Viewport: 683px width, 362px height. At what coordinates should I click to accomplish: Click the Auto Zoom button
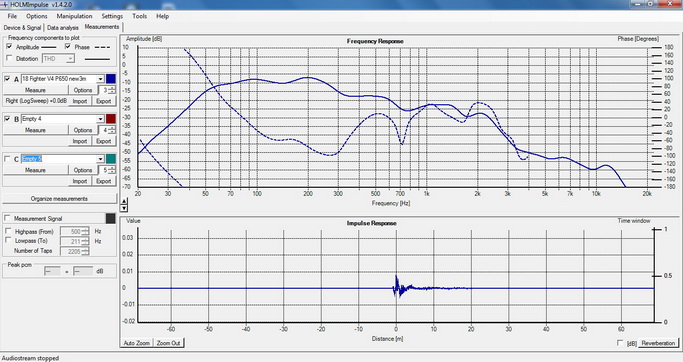pos(136,343)
